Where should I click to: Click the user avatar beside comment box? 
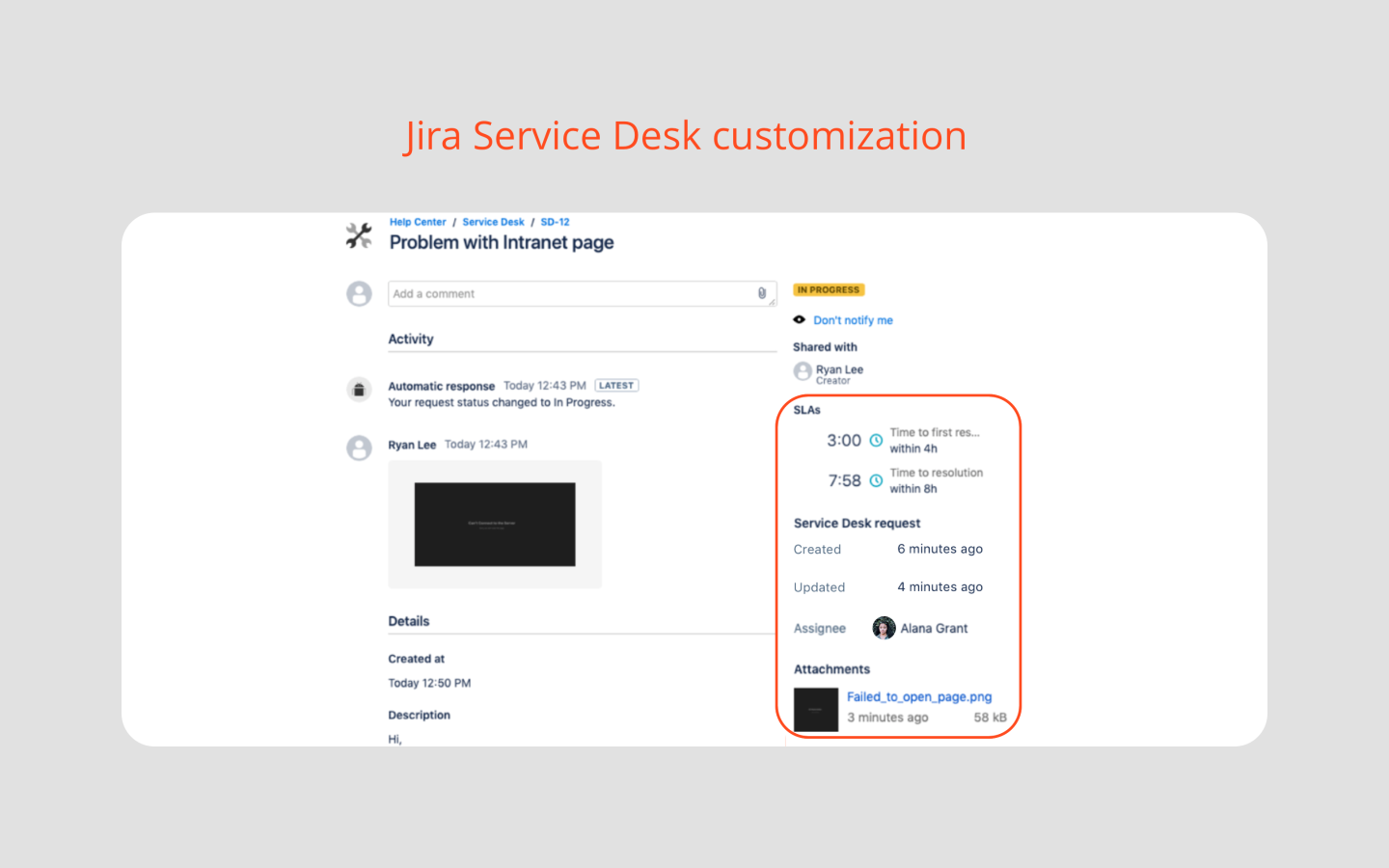(x=359, y=294)
